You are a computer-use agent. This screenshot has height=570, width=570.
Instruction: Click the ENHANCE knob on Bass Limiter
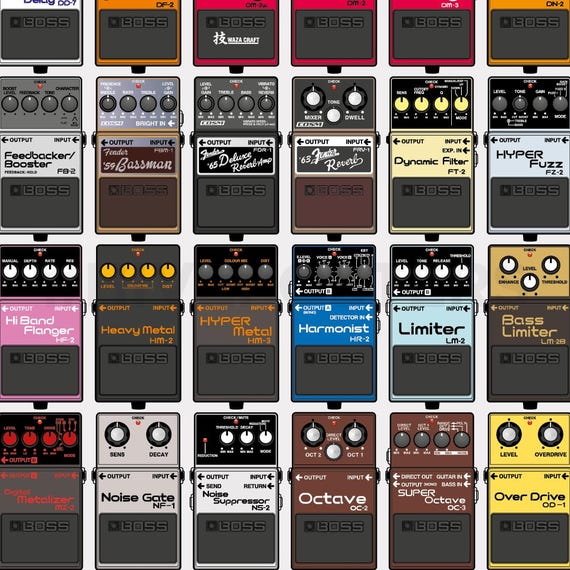[x=509, y=265]
